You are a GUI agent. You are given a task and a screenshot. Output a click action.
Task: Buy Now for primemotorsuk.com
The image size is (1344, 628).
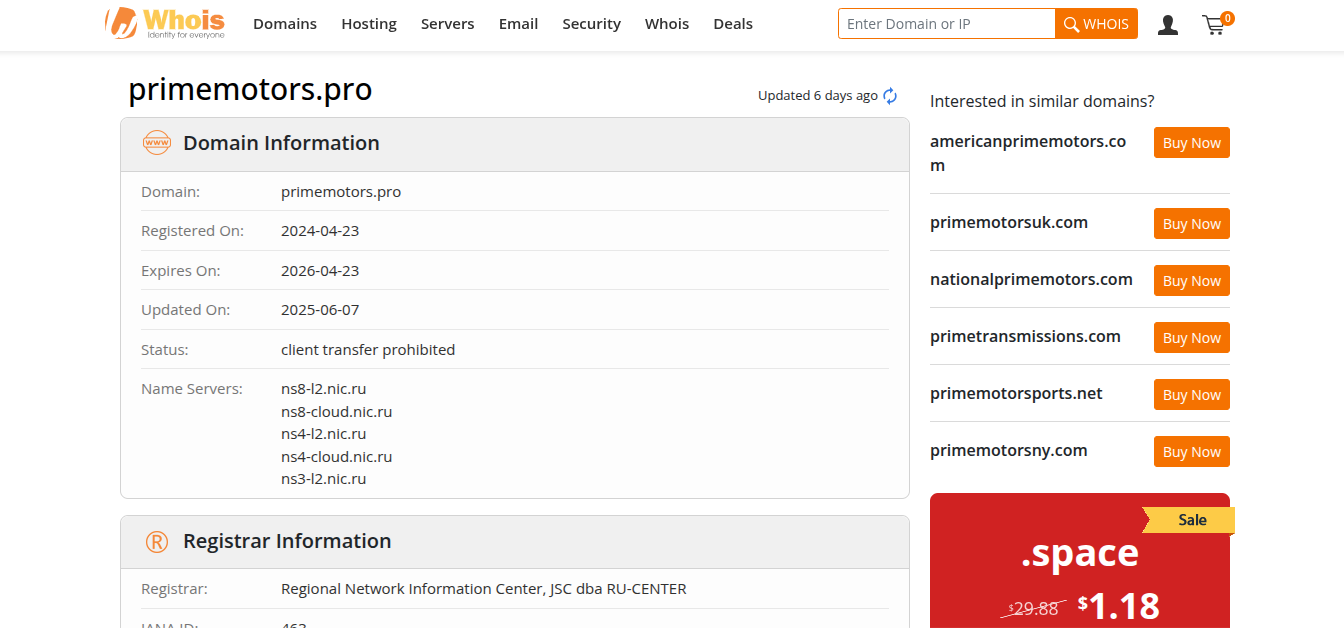[x=1191, y=224]
